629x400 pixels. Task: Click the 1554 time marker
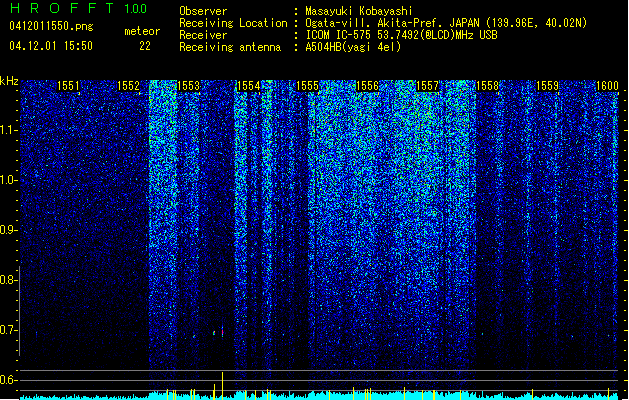pyautogui.click(x=248, y=86)
